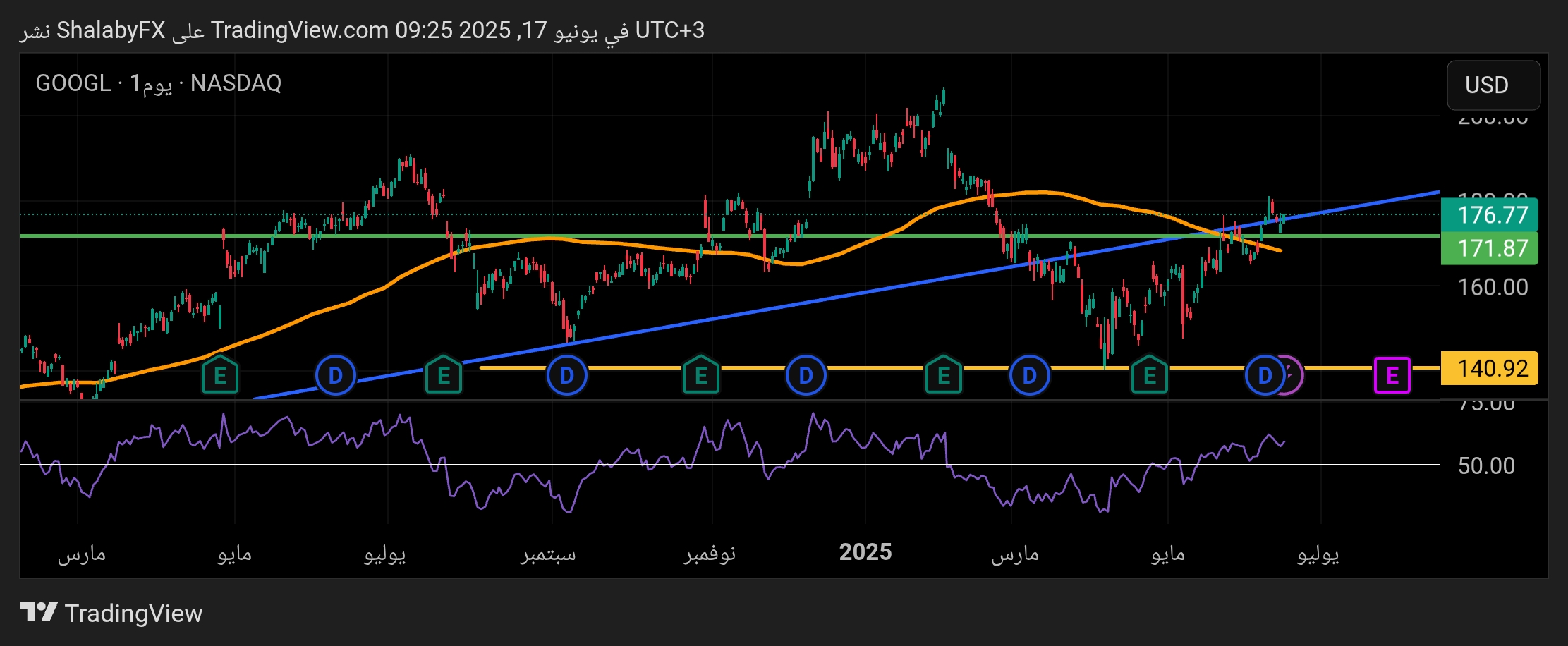Open the dividend D marker nearest يوليو 2025
Viewport: 1568px width, 646px height.
click(1265, 375)
